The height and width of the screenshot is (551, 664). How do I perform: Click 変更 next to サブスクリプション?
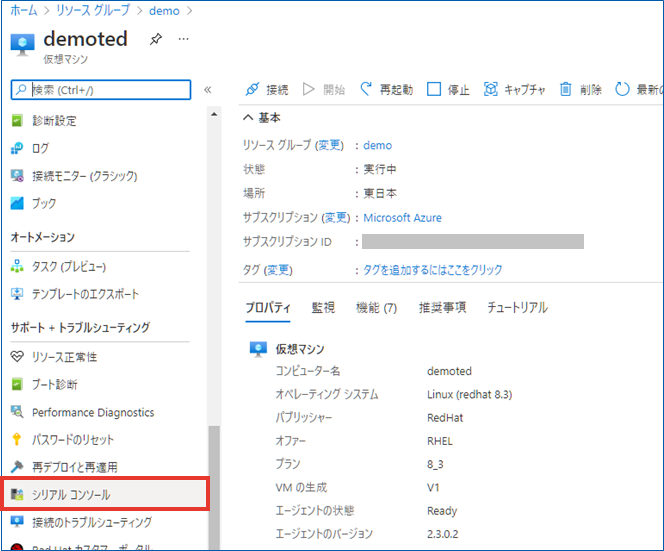pyautogui.click(x=337, y=218)
